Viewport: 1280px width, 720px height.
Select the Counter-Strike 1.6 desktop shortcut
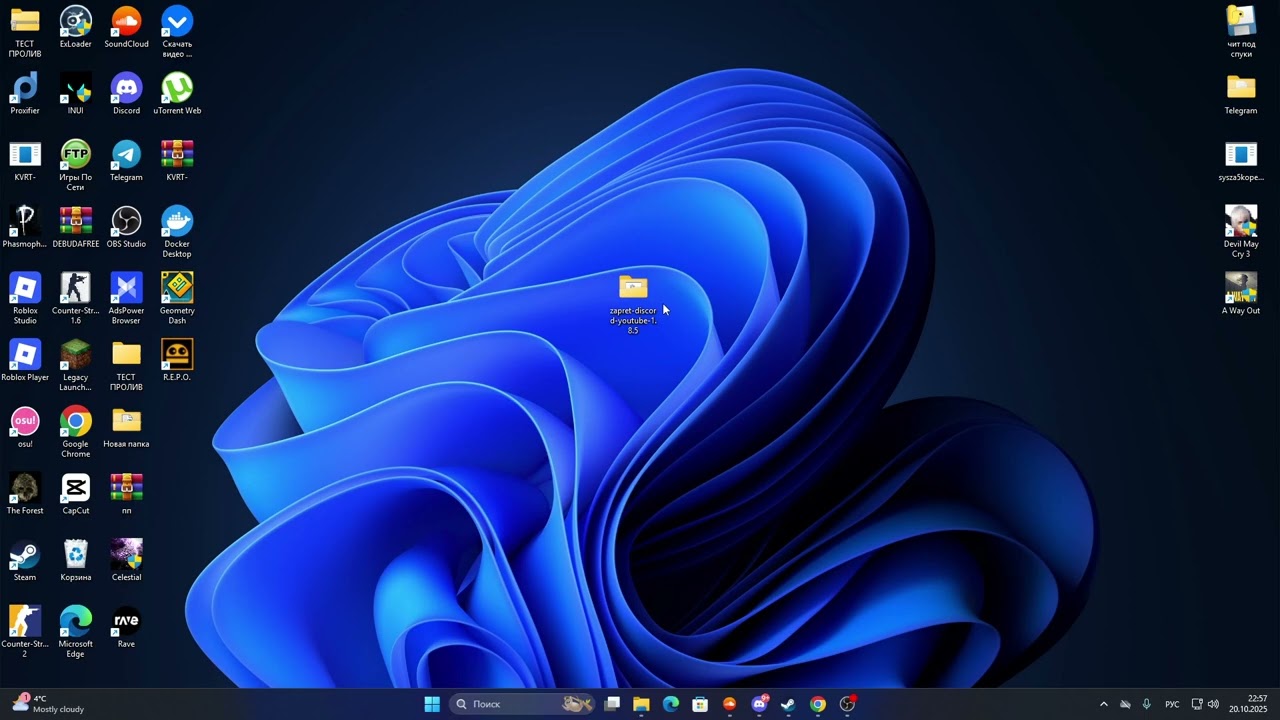(x=76, y=298)
